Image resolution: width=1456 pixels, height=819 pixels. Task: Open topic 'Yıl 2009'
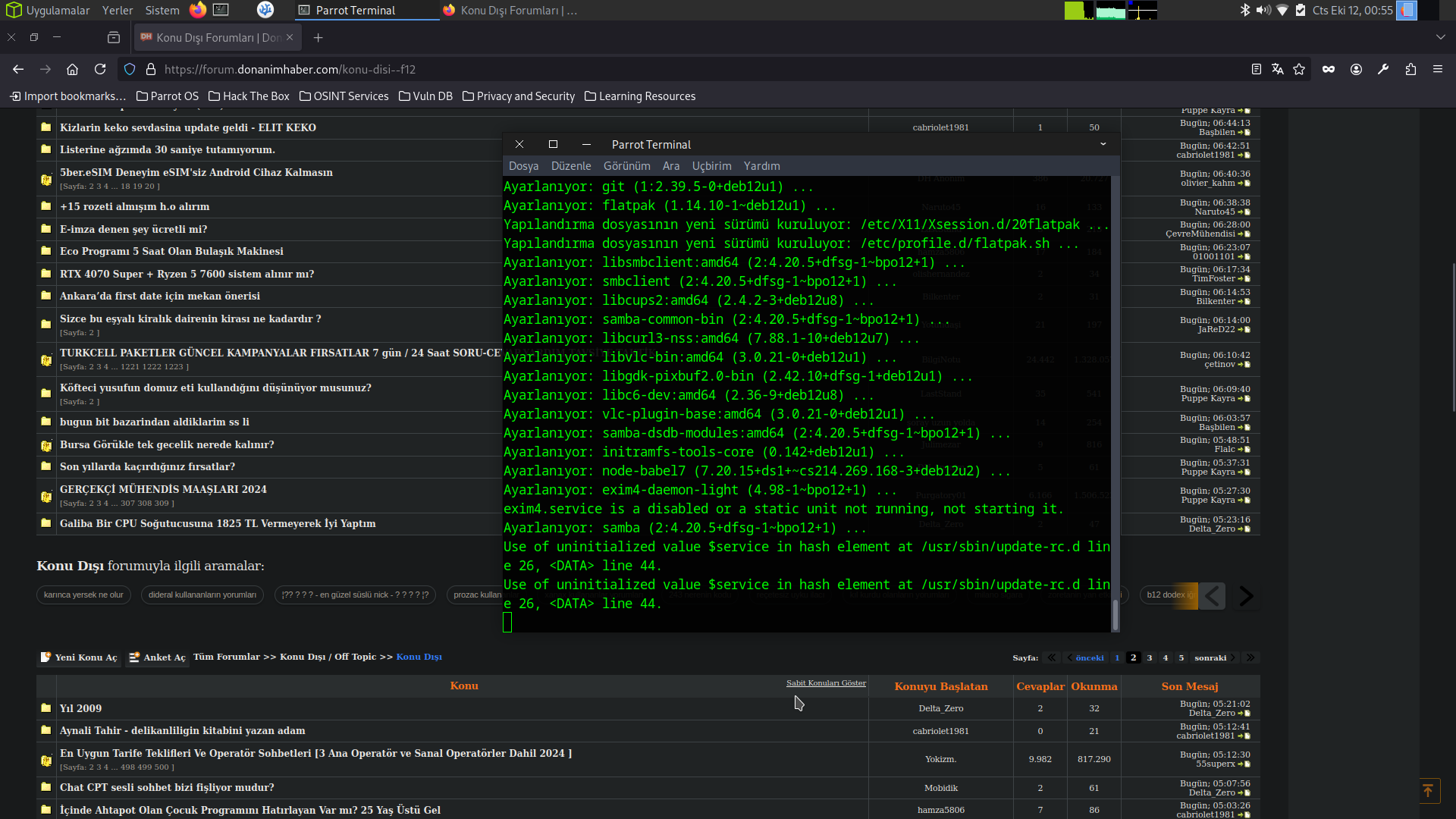click(80, 708)
